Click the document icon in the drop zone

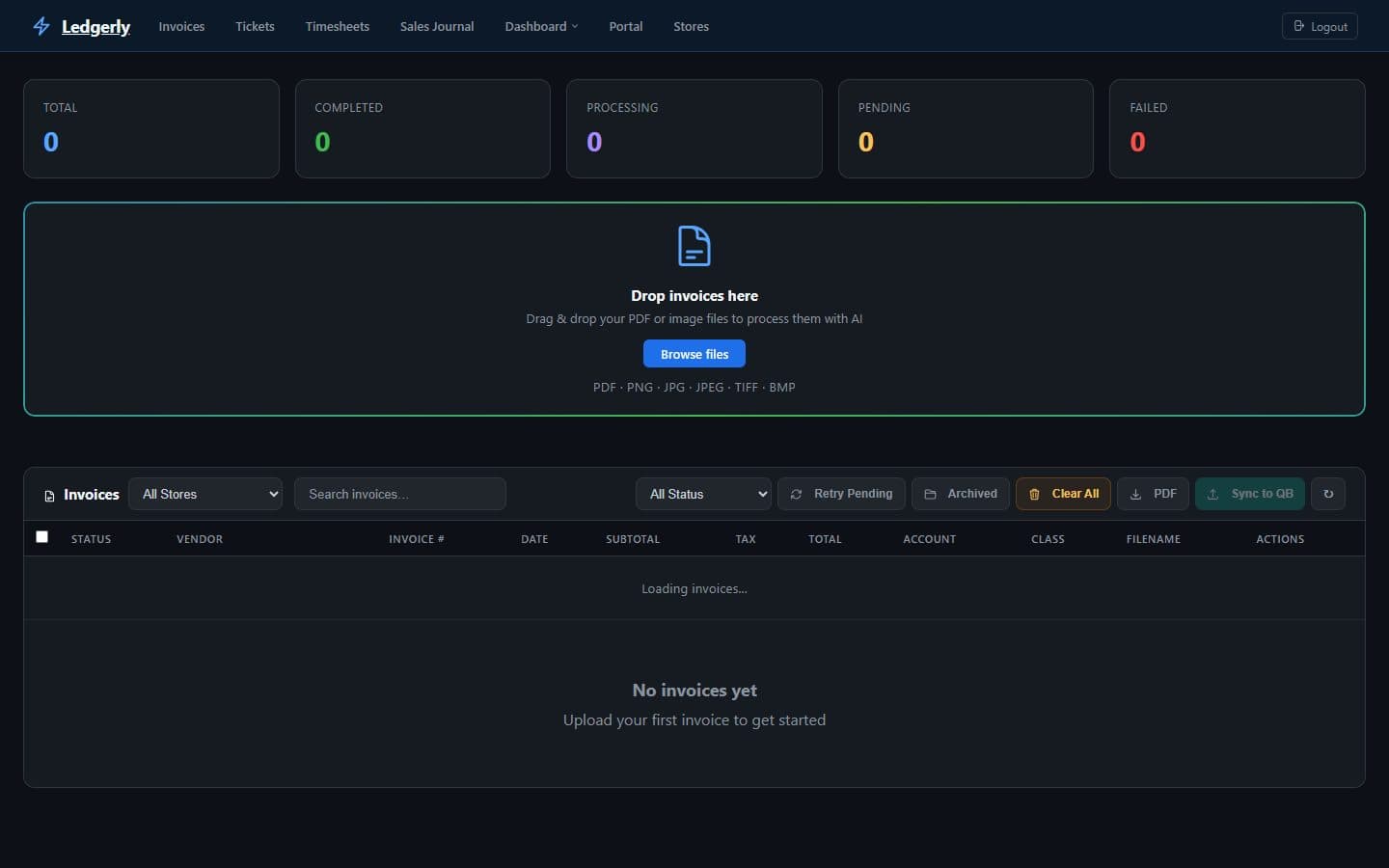pos(694,246)
